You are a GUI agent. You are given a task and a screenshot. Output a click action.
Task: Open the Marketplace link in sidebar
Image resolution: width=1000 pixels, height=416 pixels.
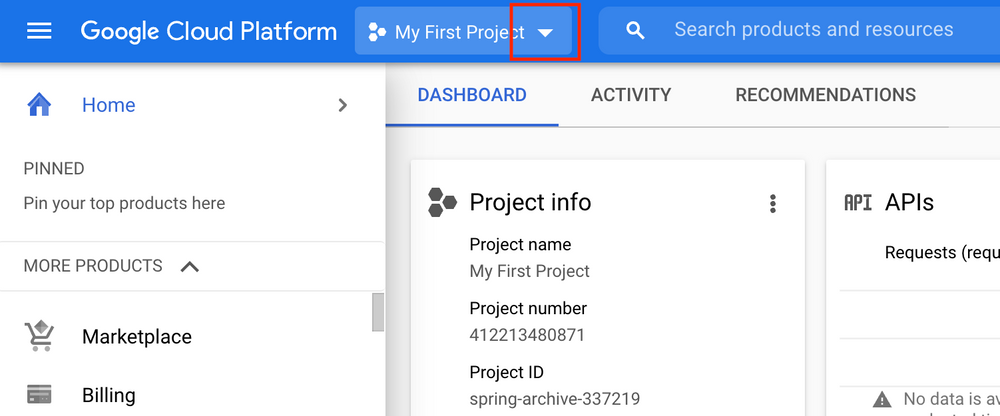tap(137, 337)
